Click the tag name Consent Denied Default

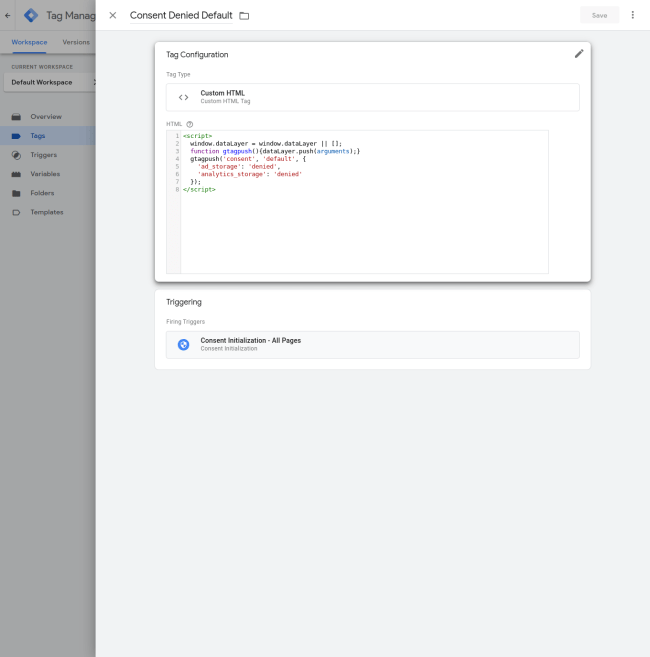pos(181,16)
